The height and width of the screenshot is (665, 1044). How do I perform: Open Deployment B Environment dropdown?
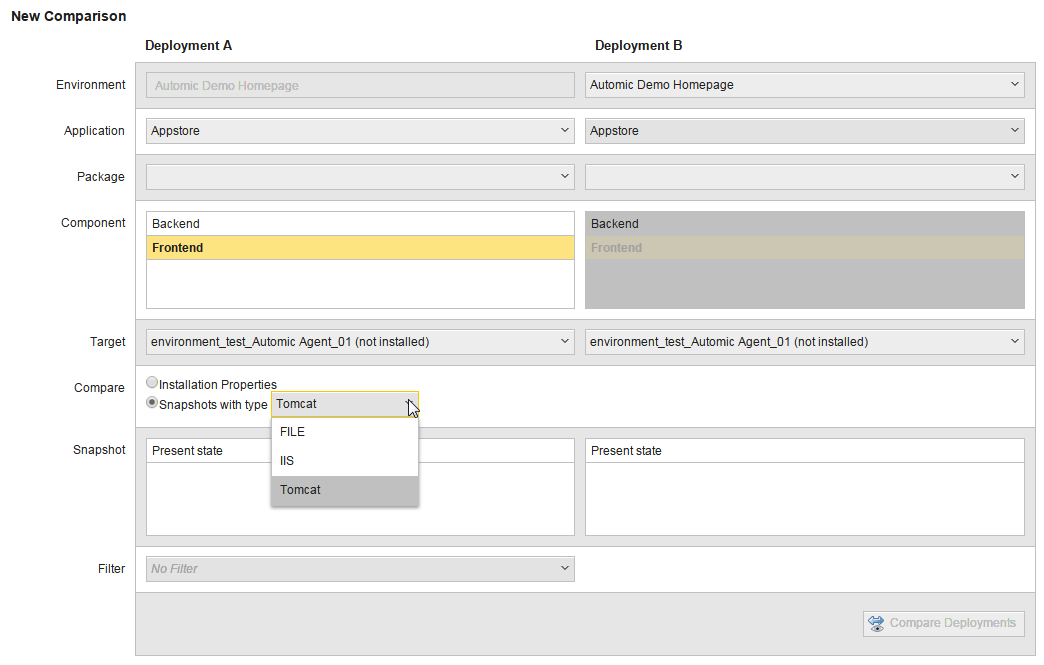coord(804,85)
